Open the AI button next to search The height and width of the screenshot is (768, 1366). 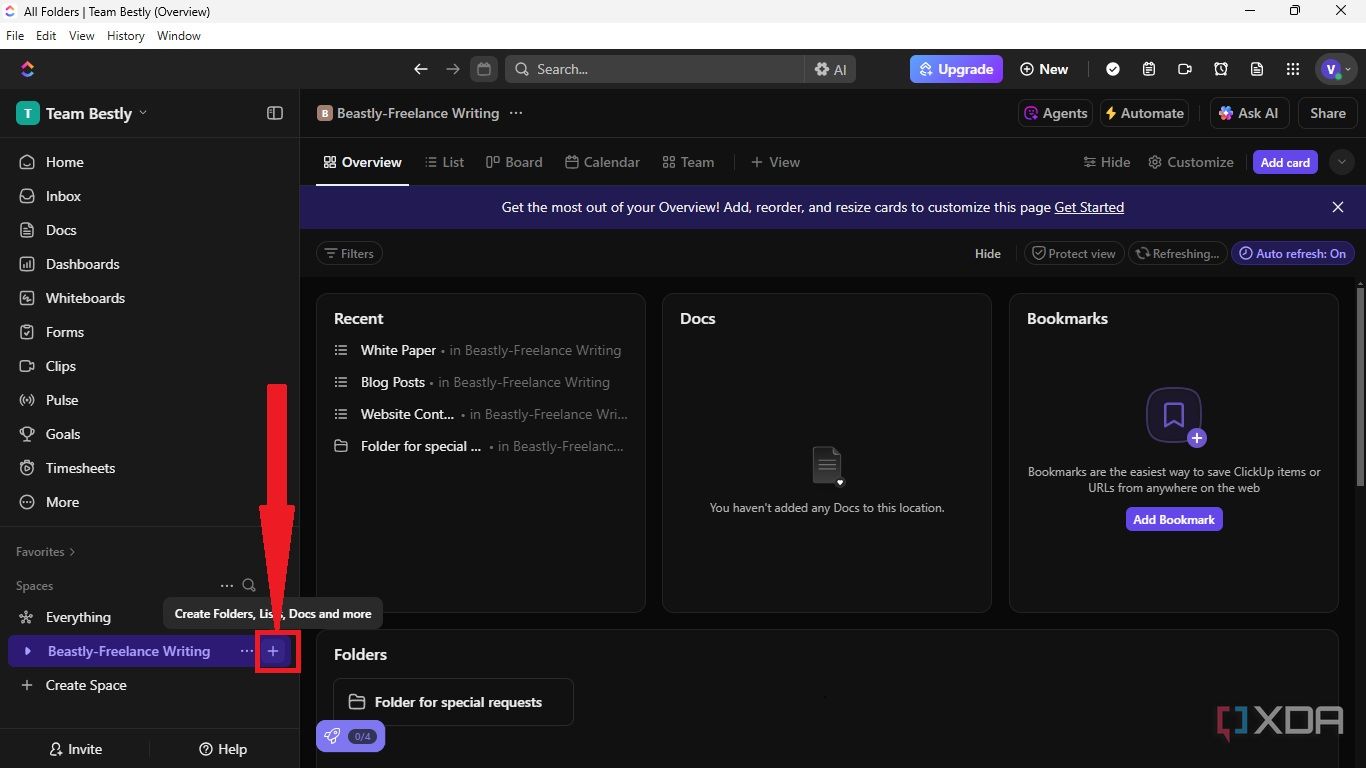(x=830, y=69)
